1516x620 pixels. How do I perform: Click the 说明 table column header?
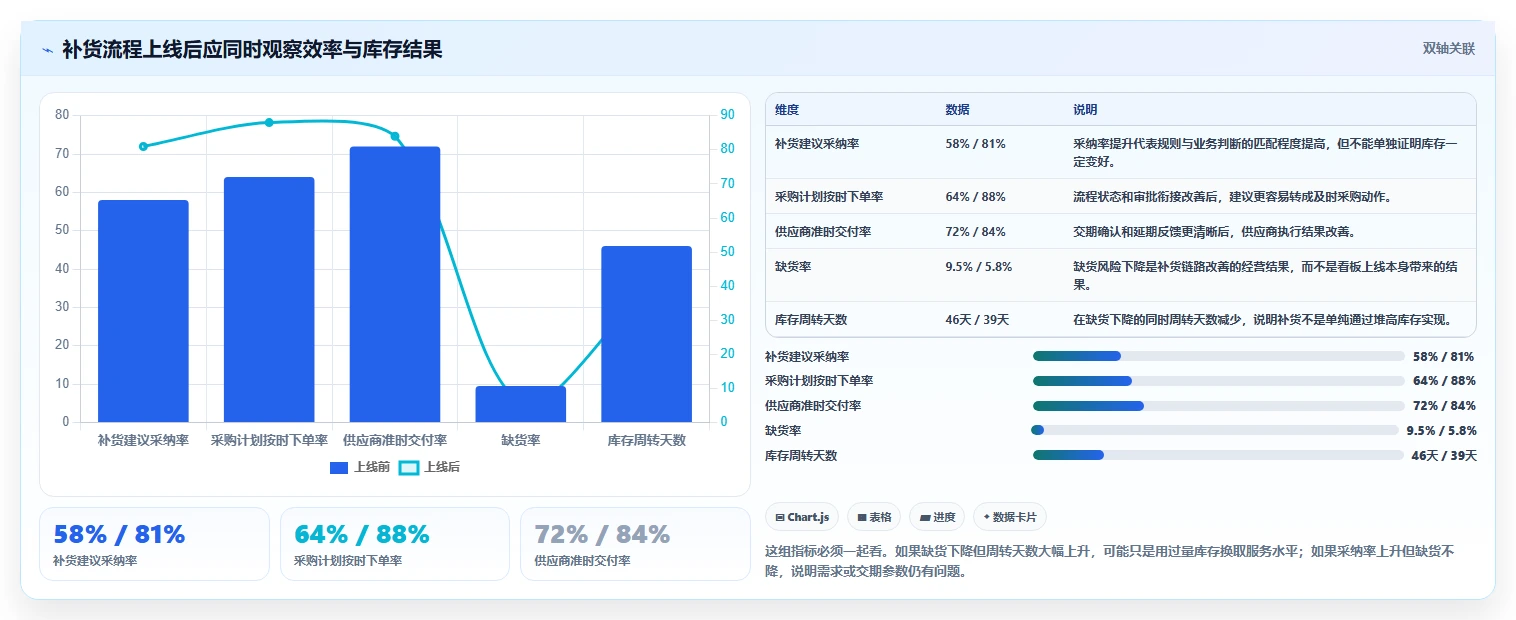(1085, 110)
